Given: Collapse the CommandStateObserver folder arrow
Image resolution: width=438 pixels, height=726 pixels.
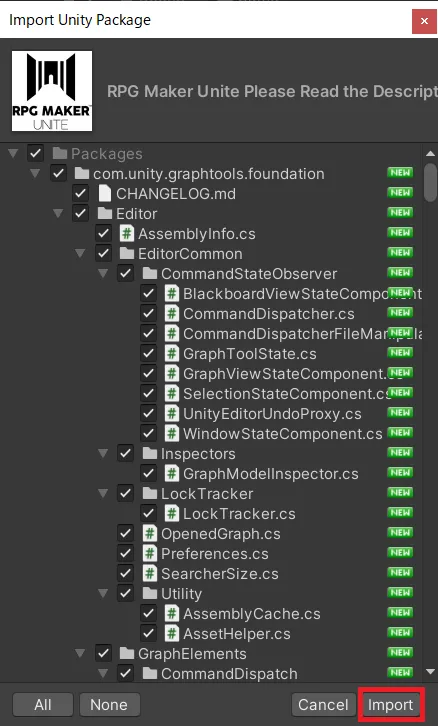Looking at the screenshot, I should pyautogui.click(x=103, y=273).
